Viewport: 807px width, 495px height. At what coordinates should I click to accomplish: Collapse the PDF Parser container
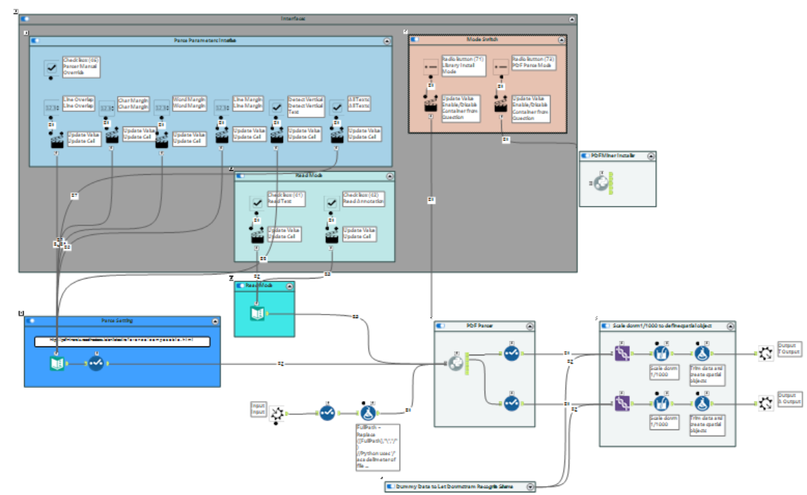coord(530,326)
